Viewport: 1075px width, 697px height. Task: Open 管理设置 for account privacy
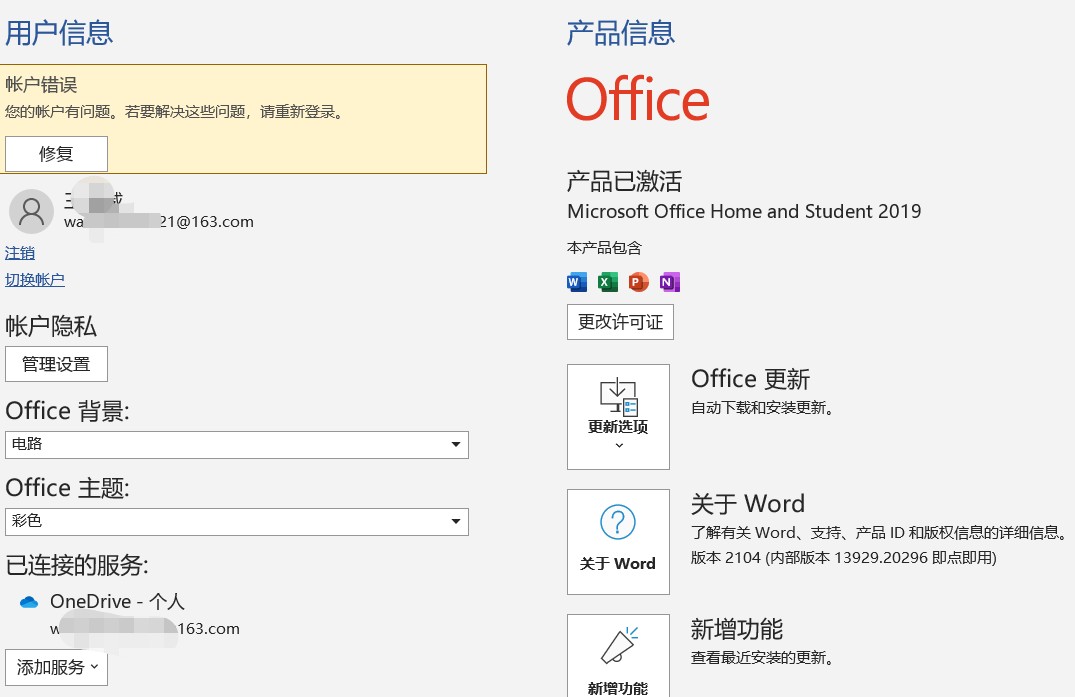click(x=56, y=364)
